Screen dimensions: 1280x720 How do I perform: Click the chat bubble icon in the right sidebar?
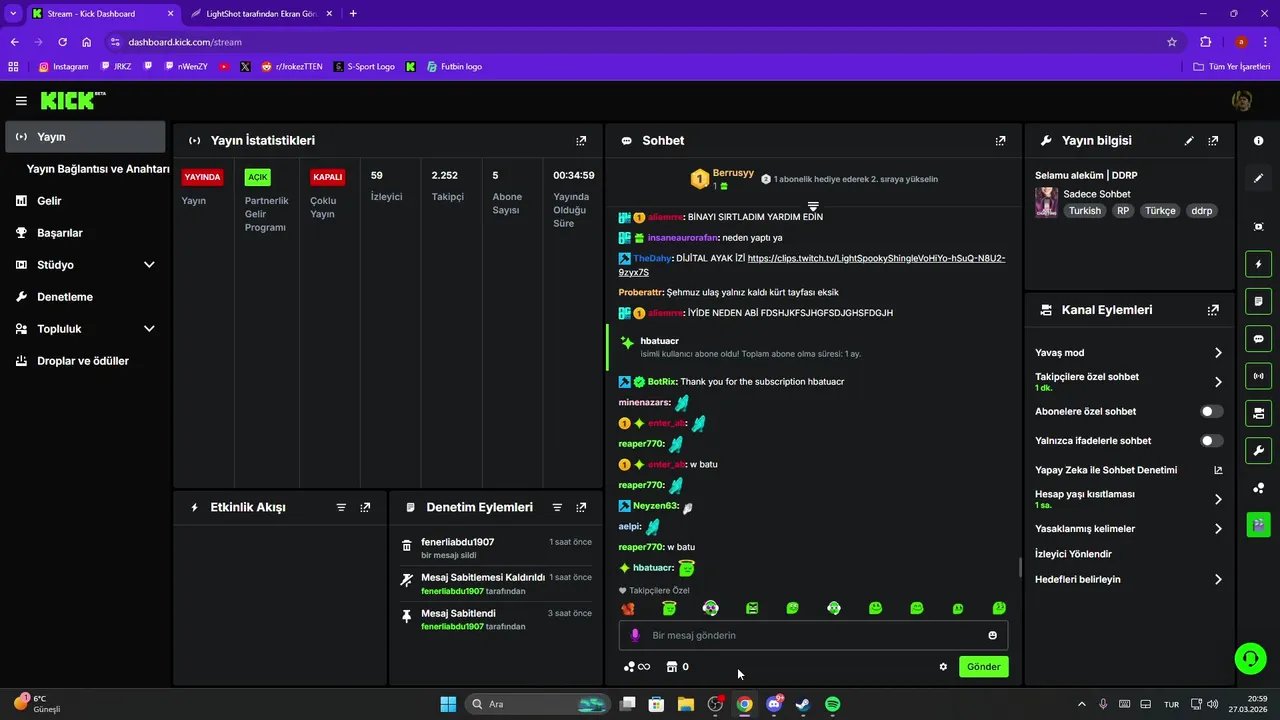(1258, 339)
